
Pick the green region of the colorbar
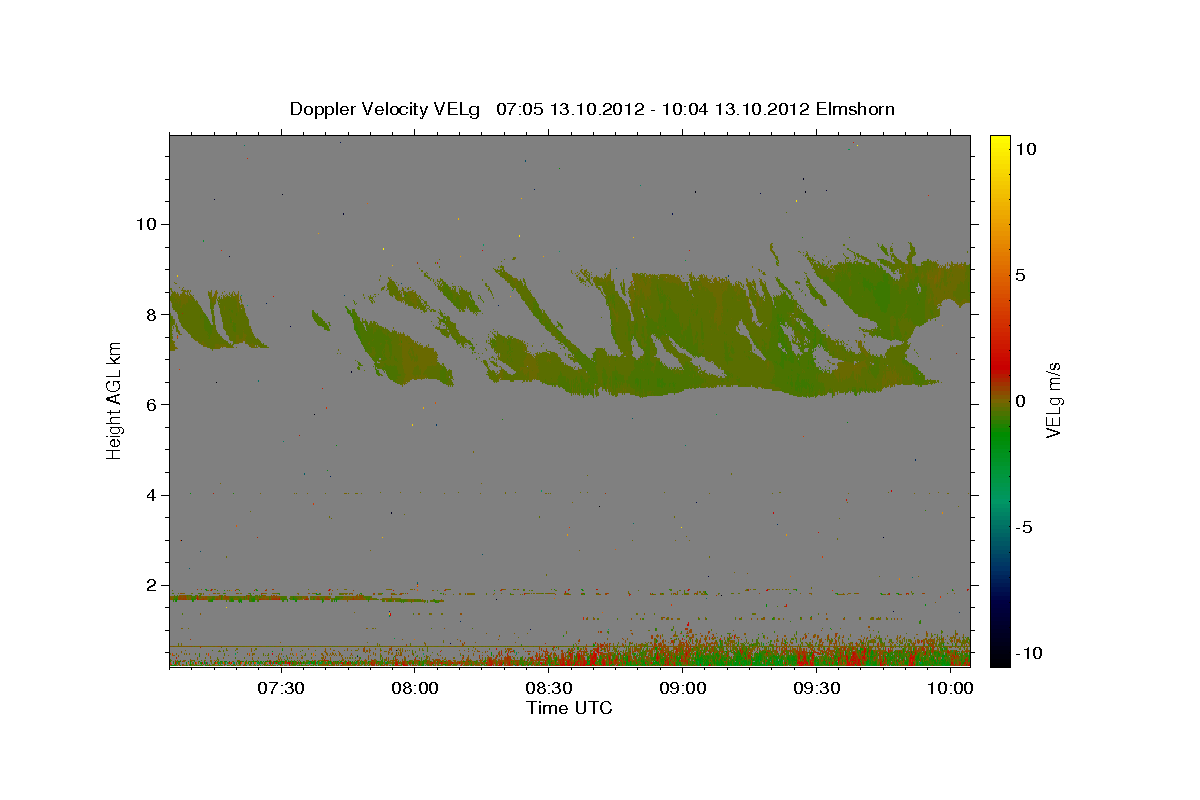click(x=999, y=440)
